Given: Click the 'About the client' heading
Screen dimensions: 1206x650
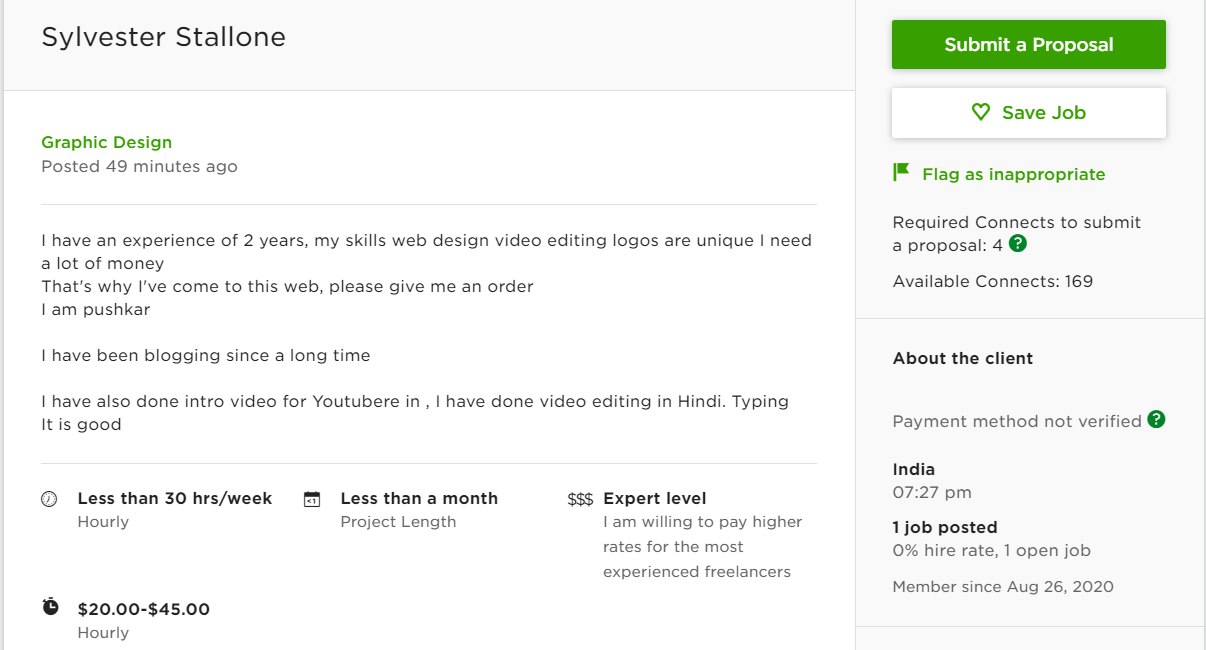Looking at the screenshot, I should (x=963, y=358).
